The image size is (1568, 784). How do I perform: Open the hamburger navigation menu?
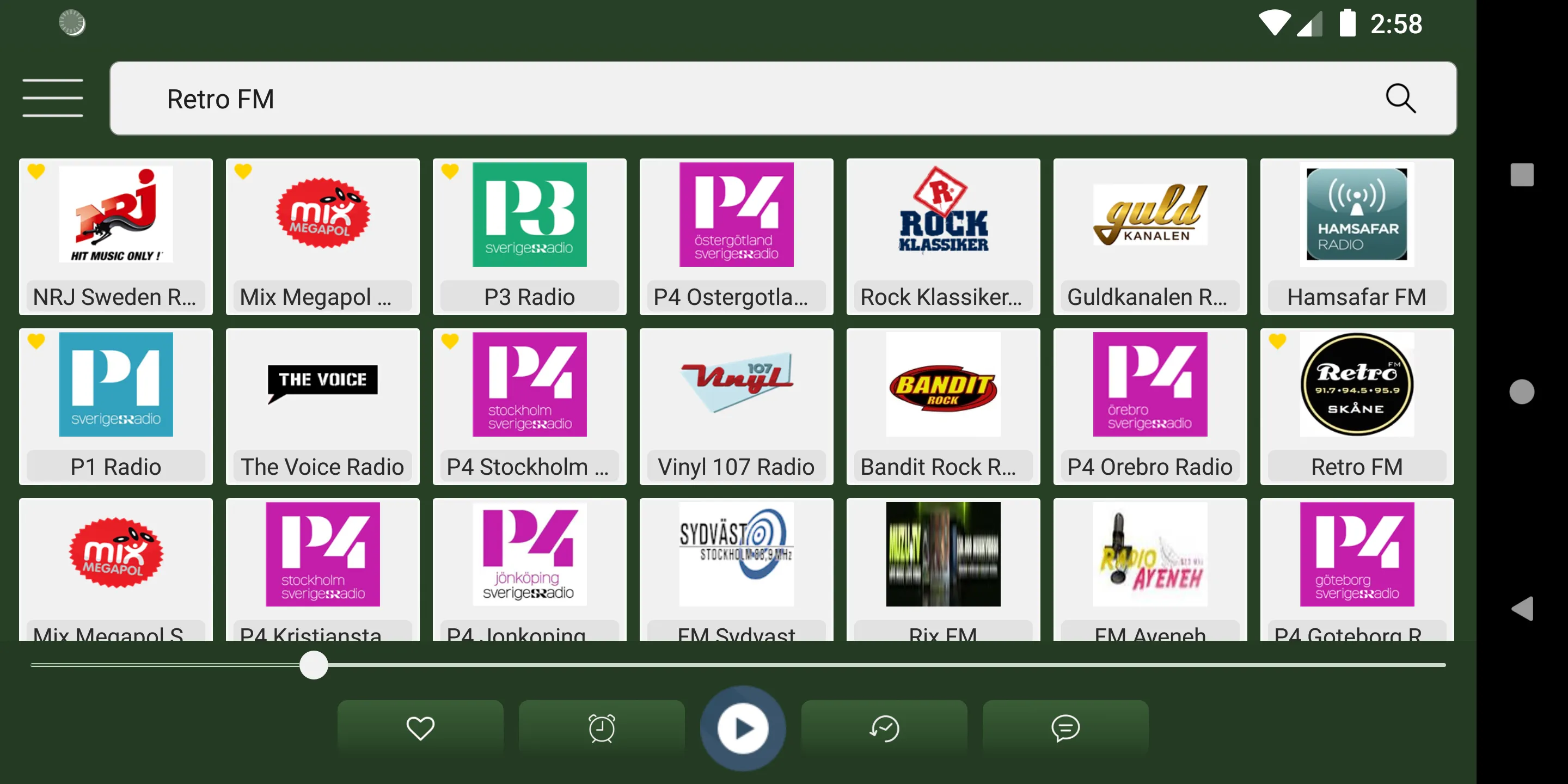click(53, 98)
